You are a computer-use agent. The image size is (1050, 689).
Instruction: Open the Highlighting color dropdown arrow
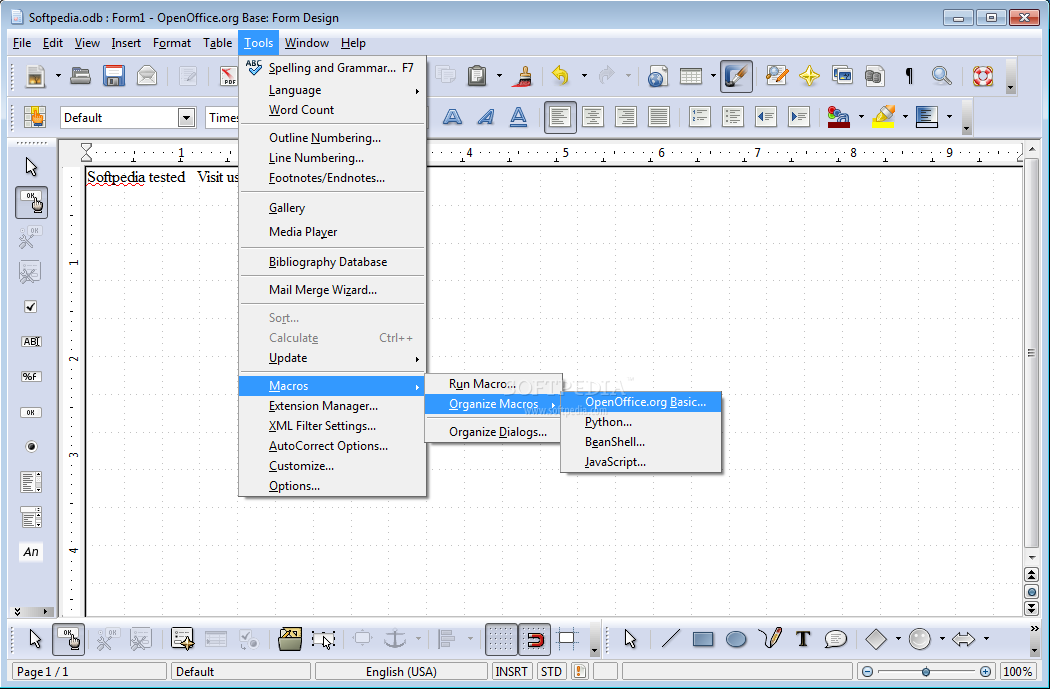tap(905, 117)
